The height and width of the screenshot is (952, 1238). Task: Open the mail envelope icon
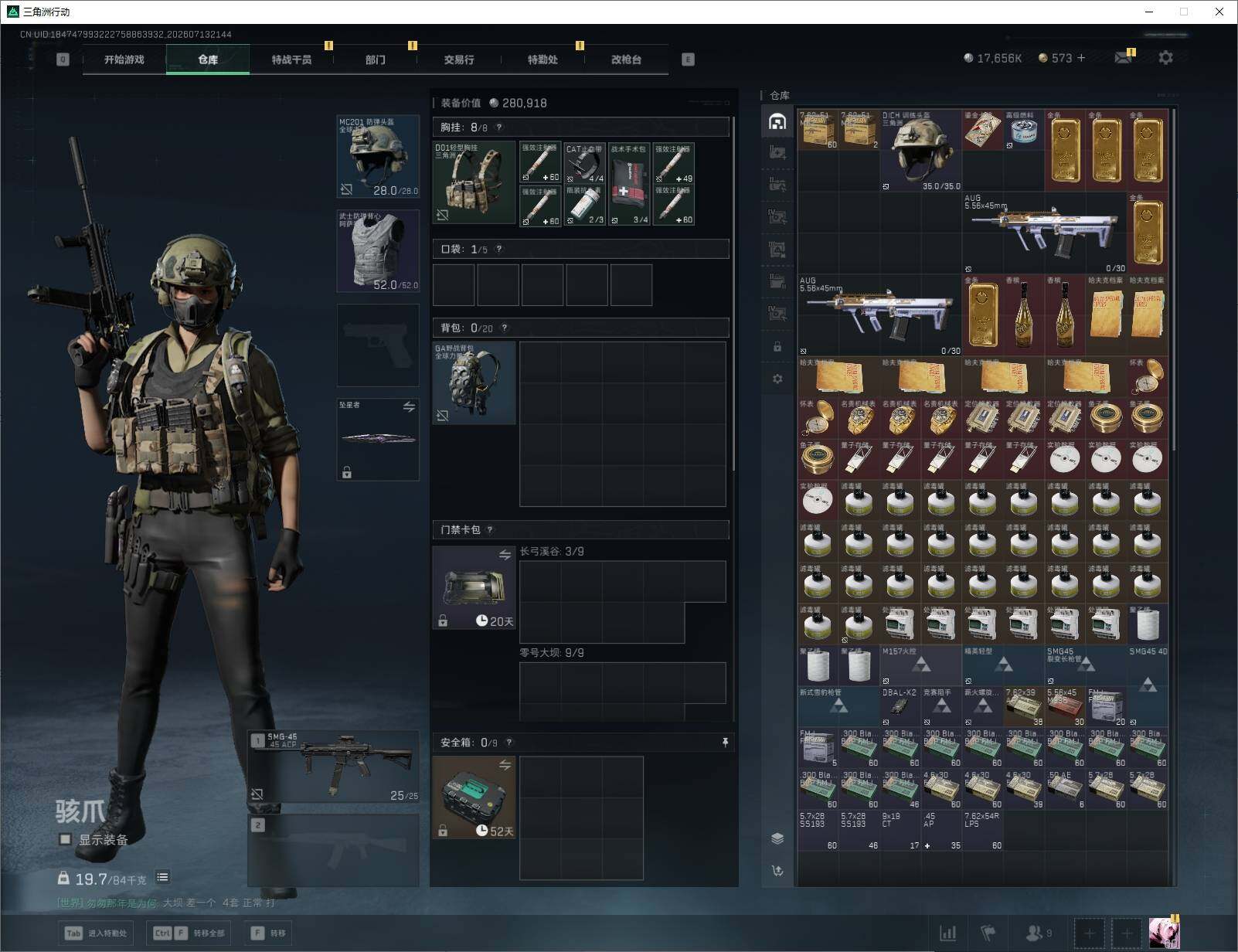click(1123, 58)
